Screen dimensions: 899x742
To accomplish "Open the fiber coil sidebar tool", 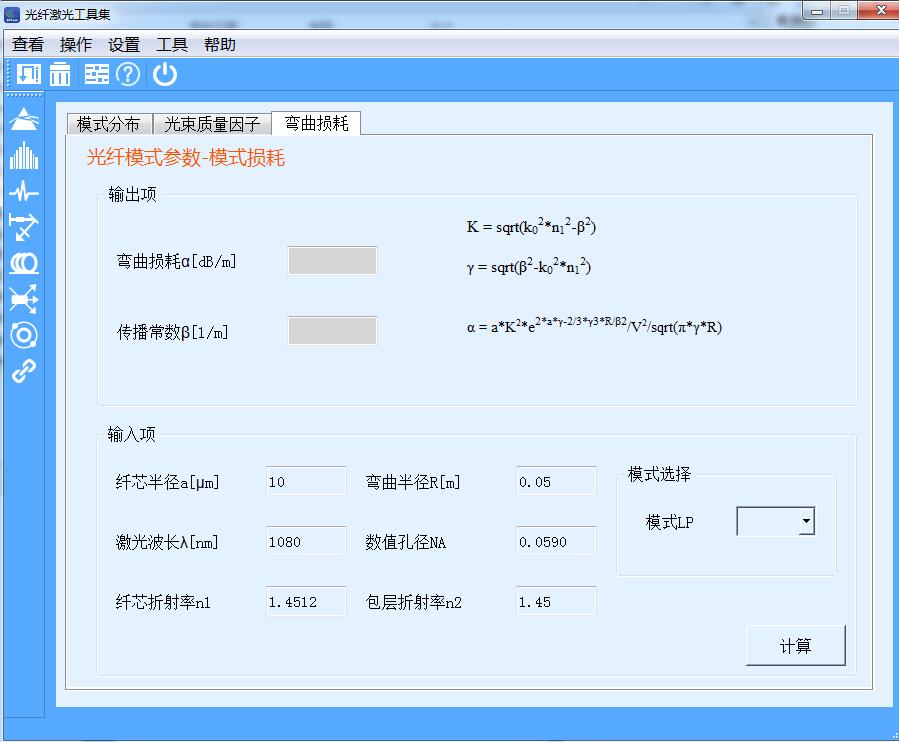I will pos(24,263).
